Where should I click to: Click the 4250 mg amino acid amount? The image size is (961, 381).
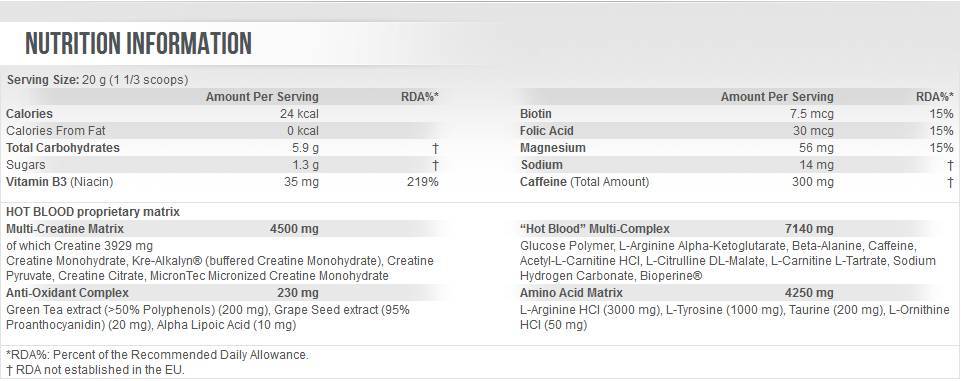coord(809,293)
